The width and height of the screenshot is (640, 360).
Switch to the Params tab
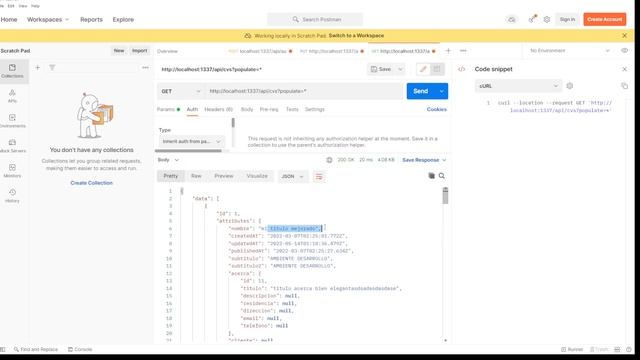click(168, 109)
